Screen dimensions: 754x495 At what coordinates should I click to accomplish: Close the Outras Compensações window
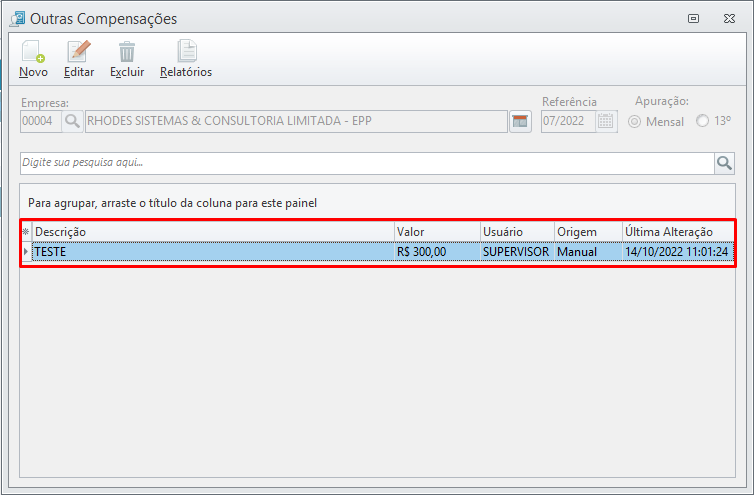click(729, 19)
